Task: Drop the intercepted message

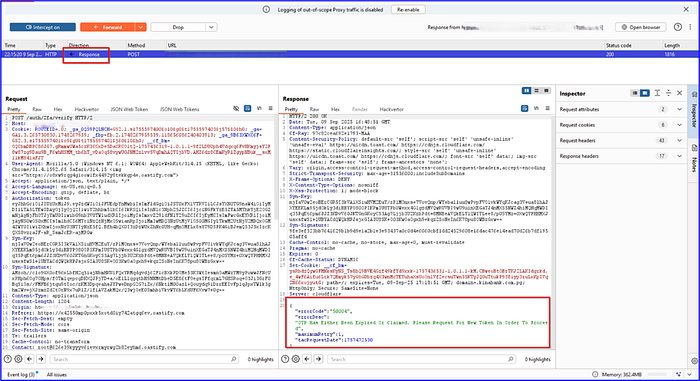Action: [x=178, y=27]
